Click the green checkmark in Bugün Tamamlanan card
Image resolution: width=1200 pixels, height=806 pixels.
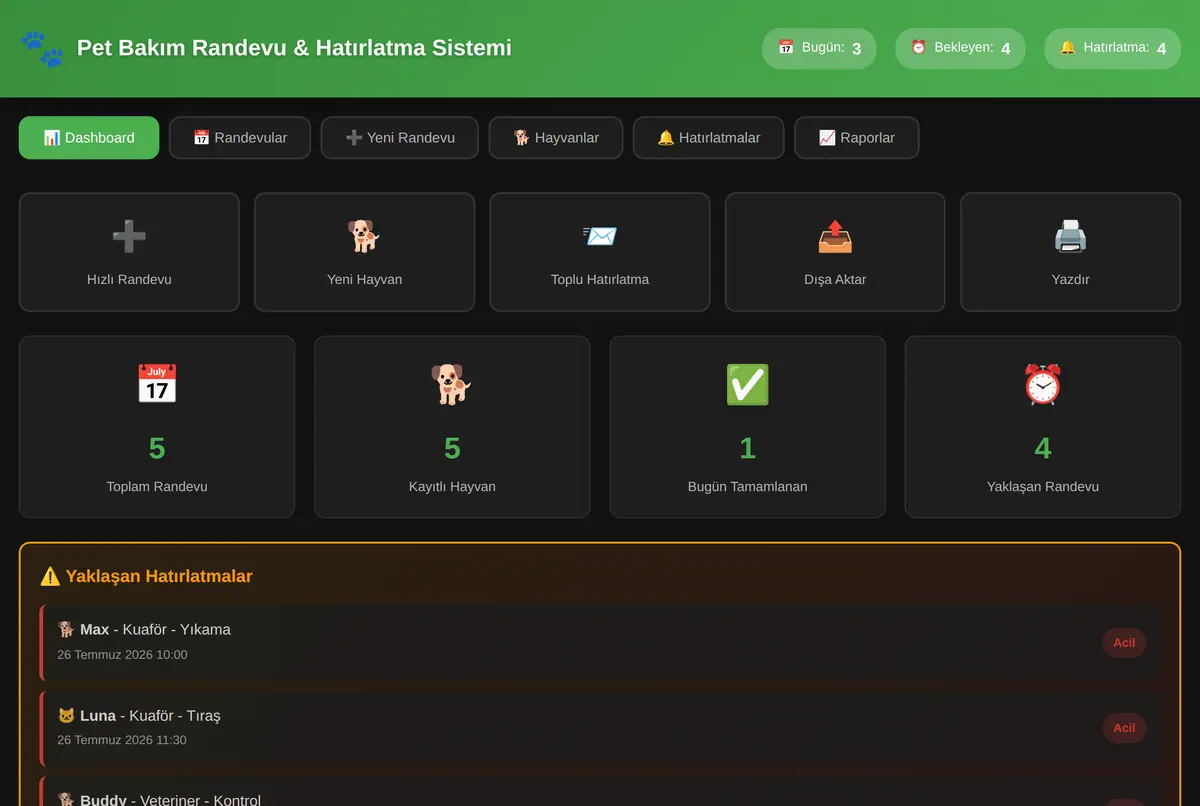pos(748,384)
